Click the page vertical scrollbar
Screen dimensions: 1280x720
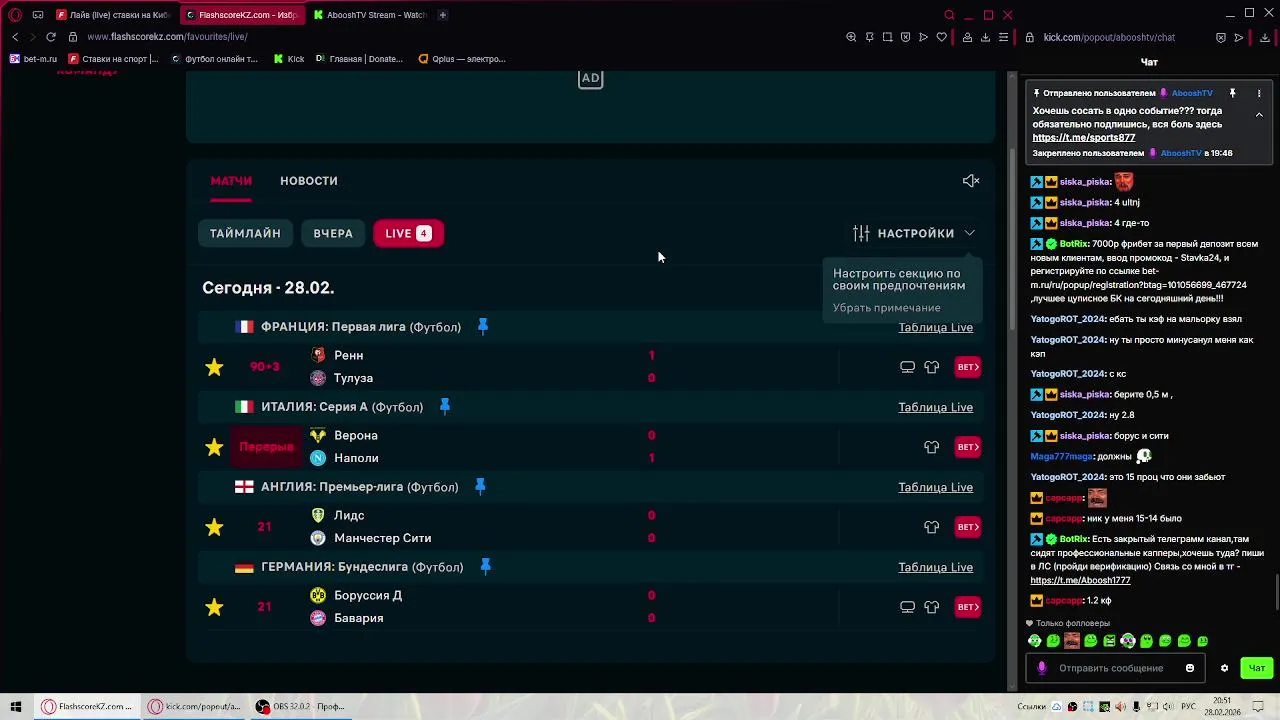tap(1012, 240)
